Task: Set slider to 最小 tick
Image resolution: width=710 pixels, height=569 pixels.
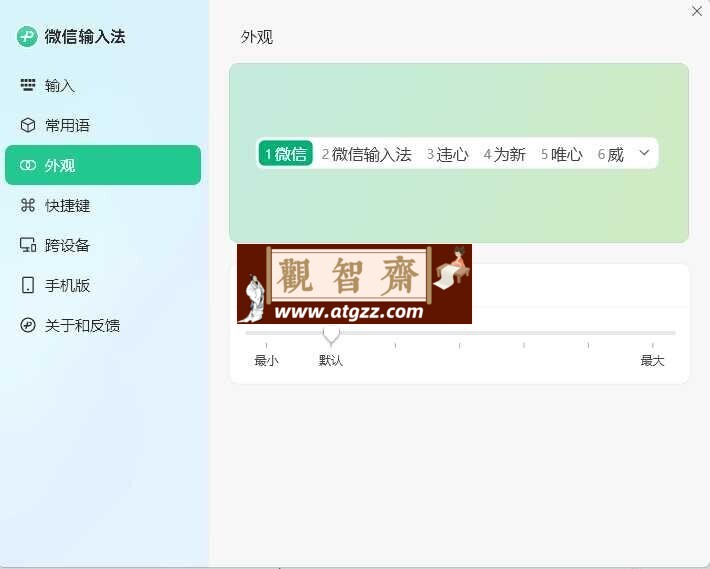Action: point(266,345)
